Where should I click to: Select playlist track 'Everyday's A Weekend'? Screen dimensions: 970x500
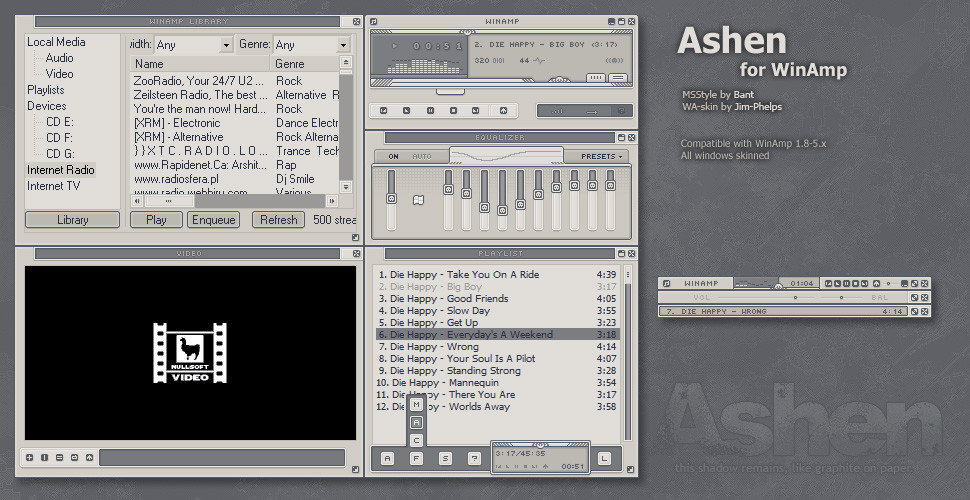coord(497,335)
